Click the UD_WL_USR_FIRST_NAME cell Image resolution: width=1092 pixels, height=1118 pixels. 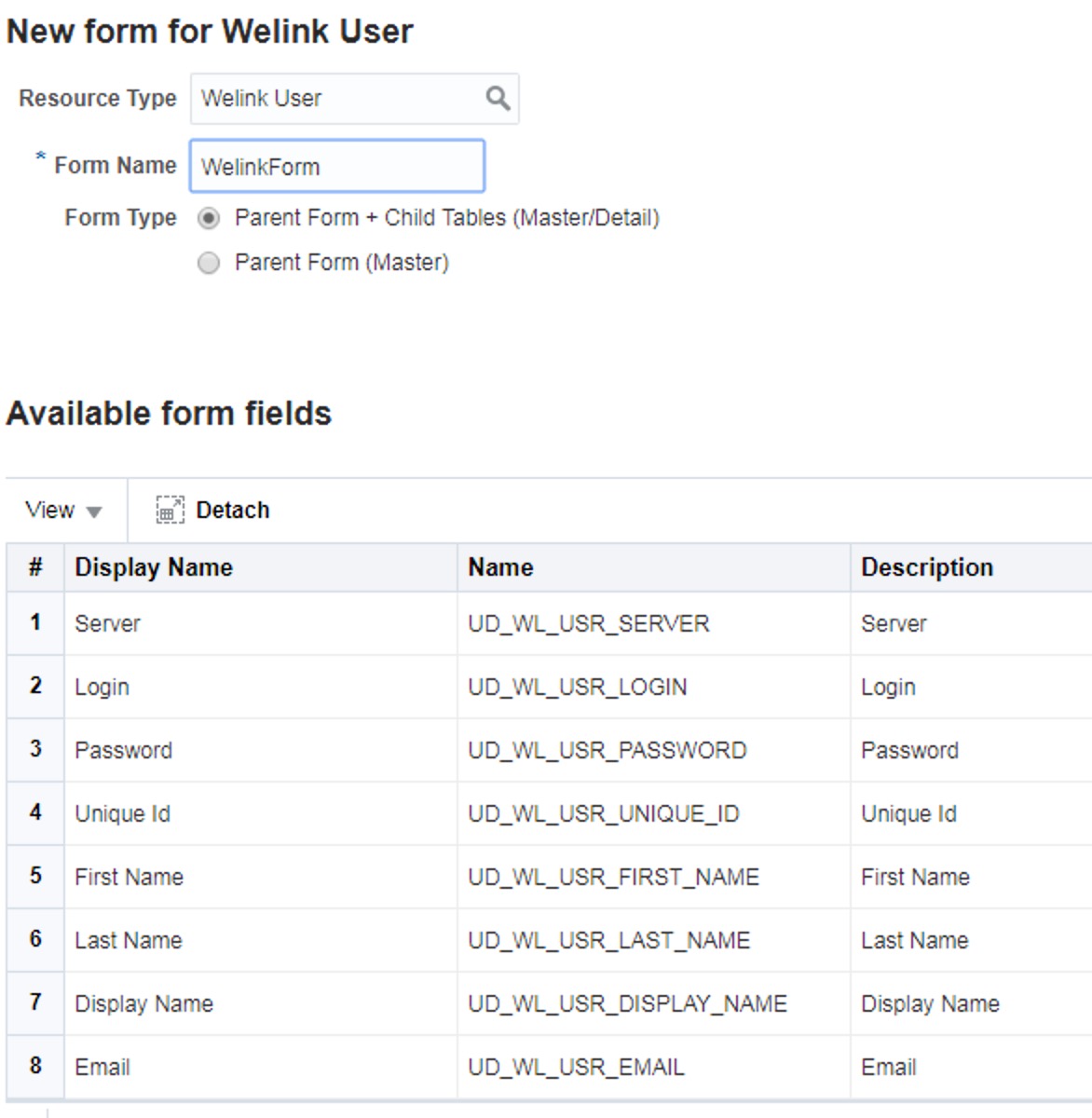(x=653, y=877)
